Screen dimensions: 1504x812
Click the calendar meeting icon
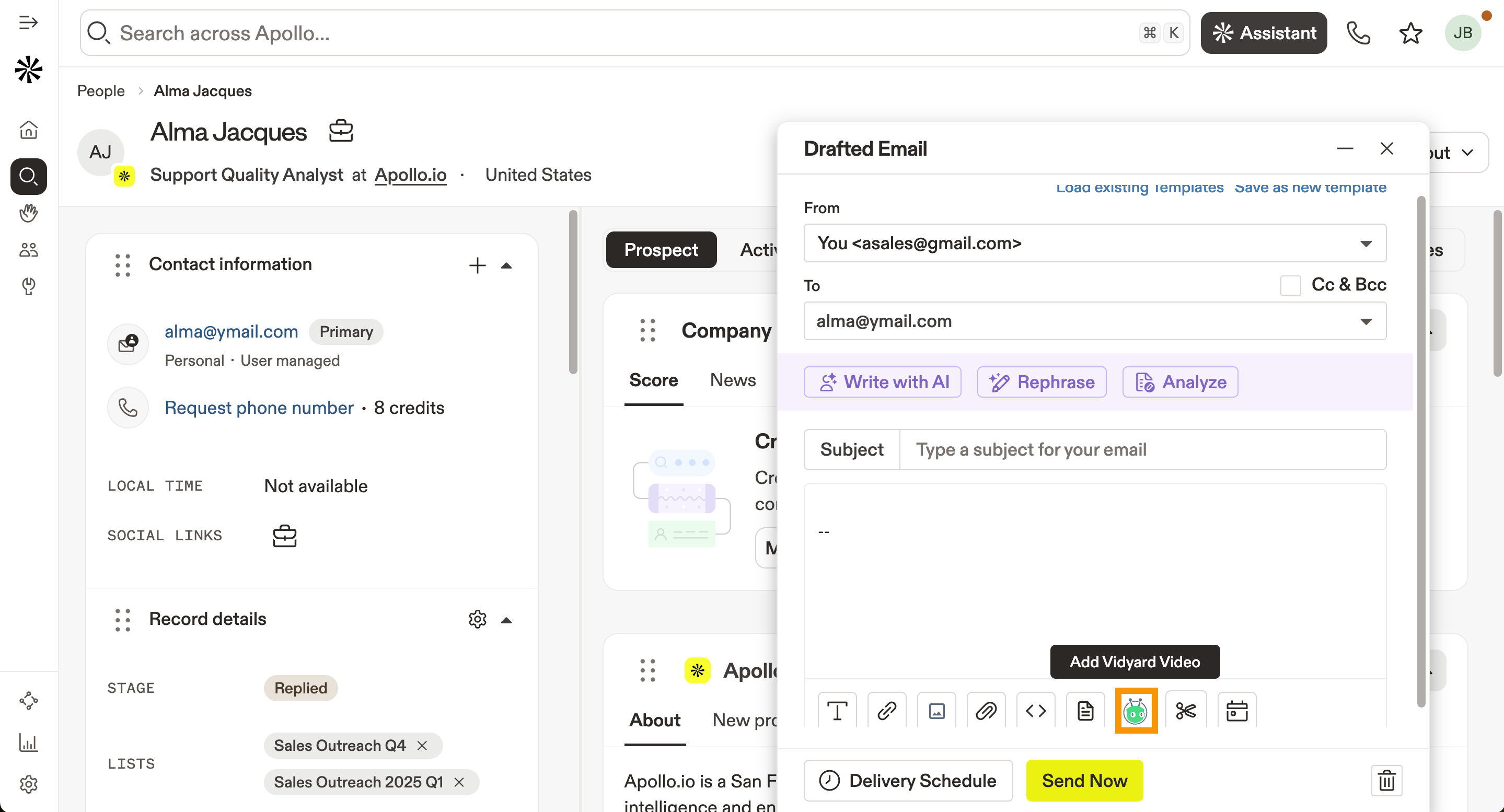point(1236,711)
